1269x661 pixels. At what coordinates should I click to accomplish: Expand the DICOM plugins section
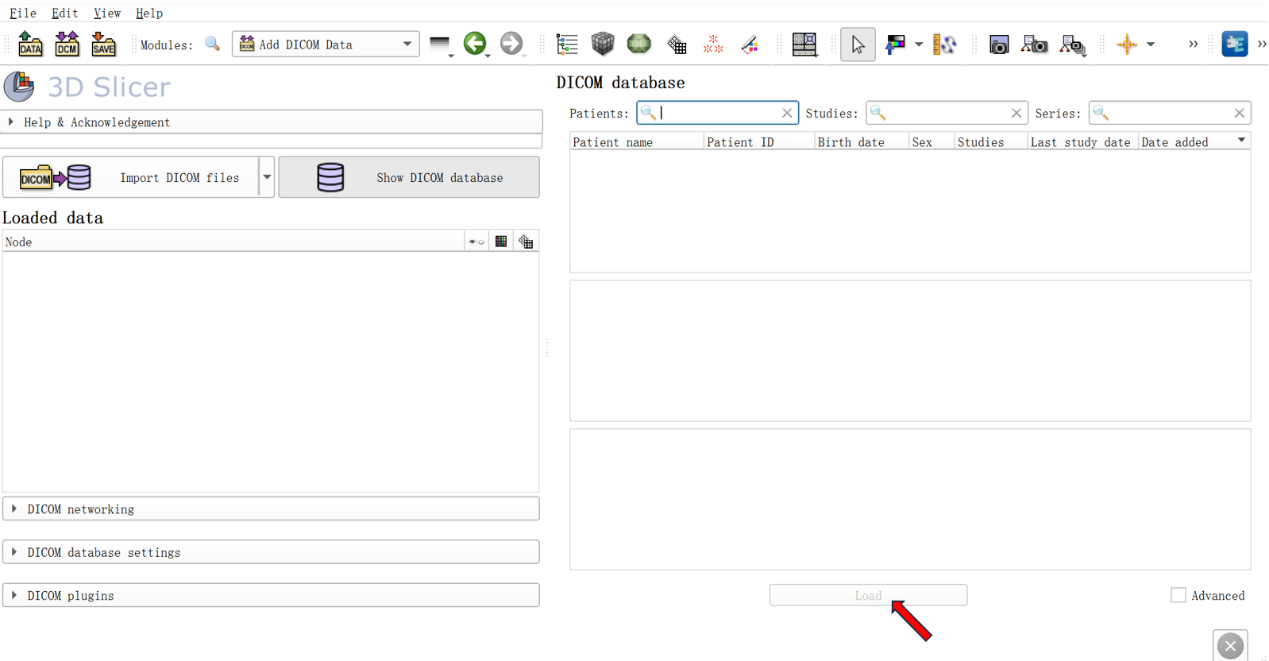point(271,595)
